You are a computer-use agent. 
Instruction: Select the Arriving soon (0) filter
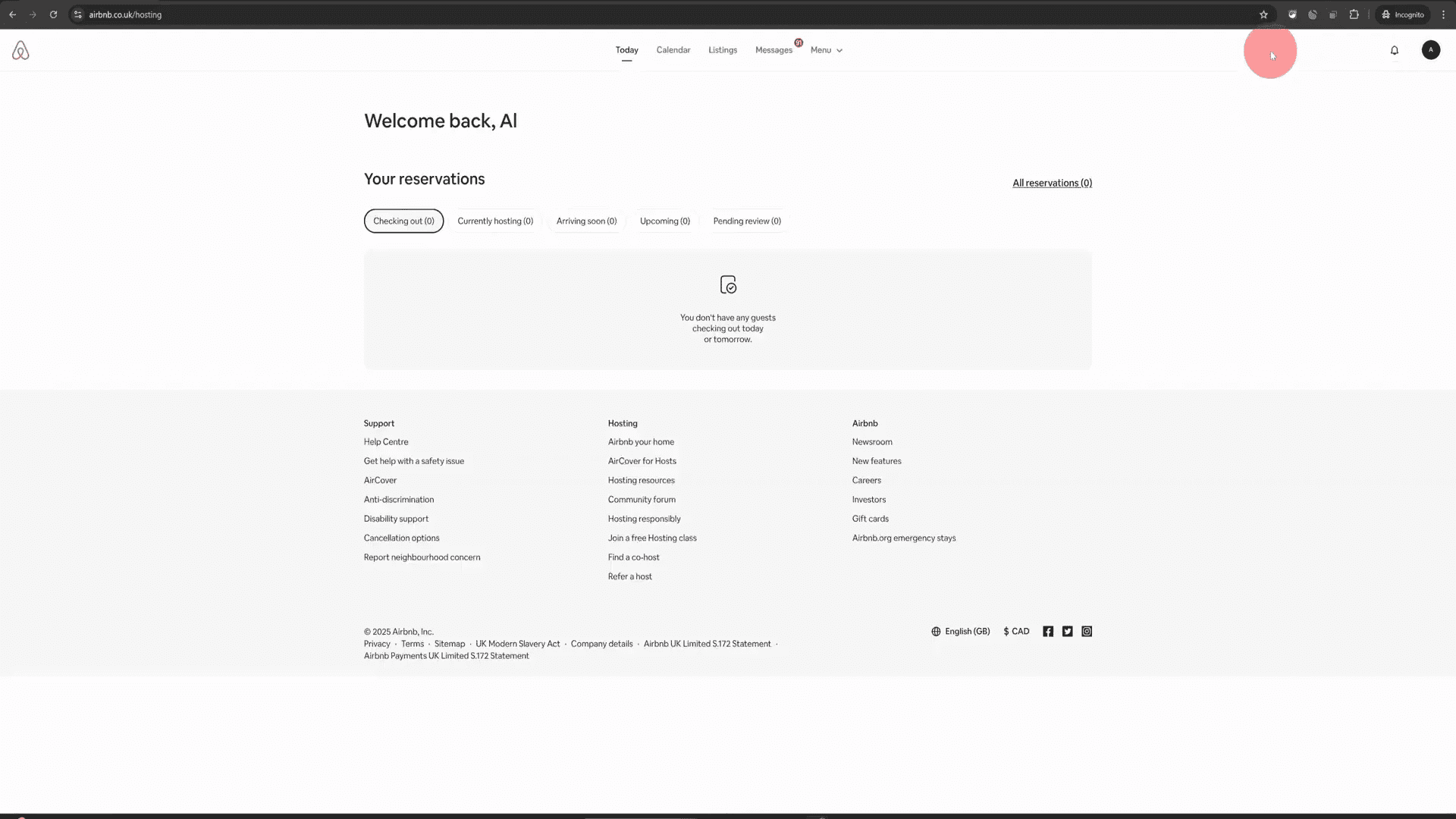click(x=586, y=221)
